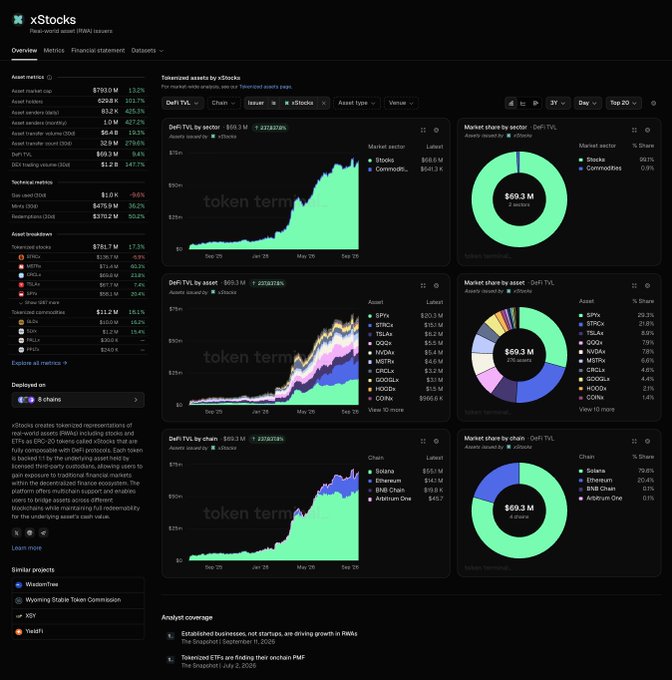Select the line chart type toggle

click(x=523, y=103)
